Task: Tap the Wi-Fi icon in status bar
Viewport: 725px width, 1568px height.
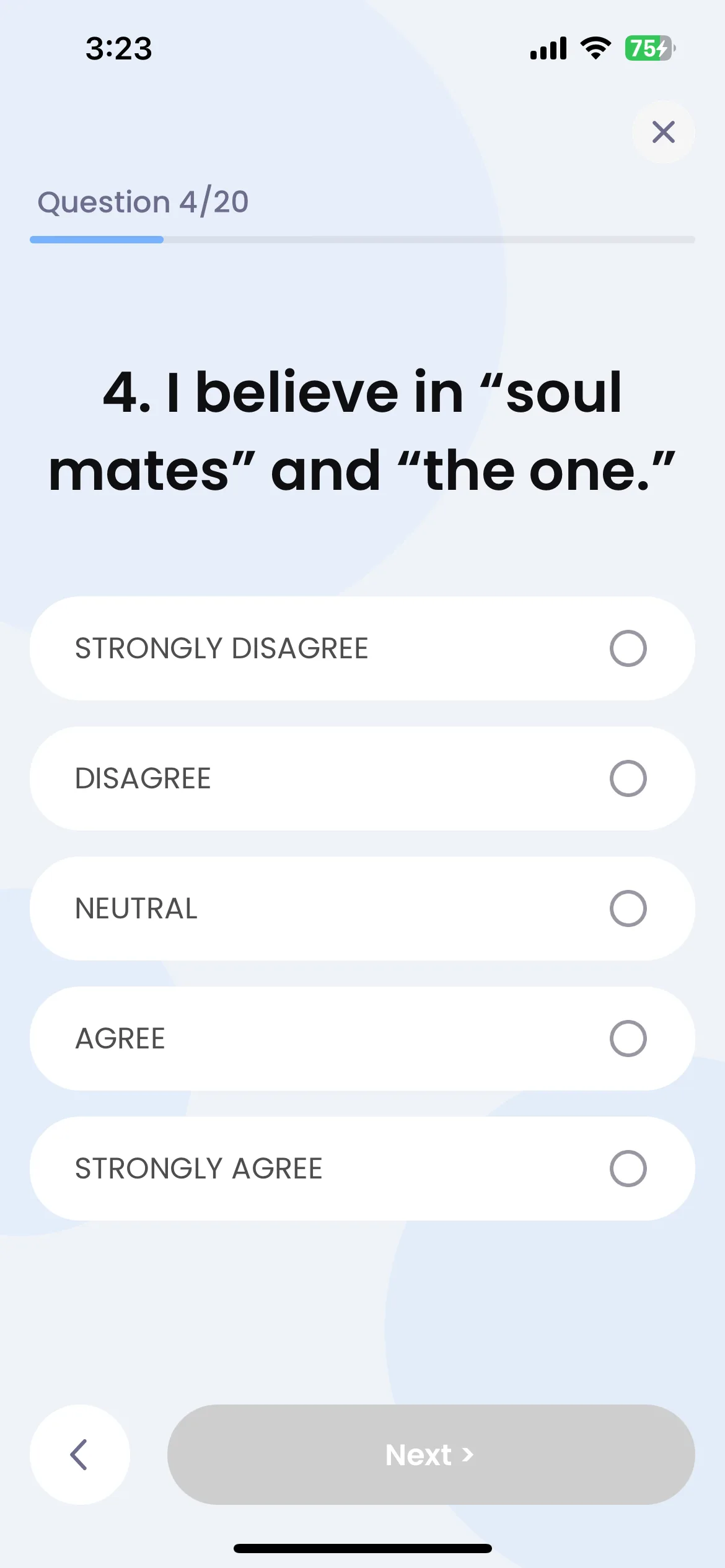Action: click(x=595, y=48)
